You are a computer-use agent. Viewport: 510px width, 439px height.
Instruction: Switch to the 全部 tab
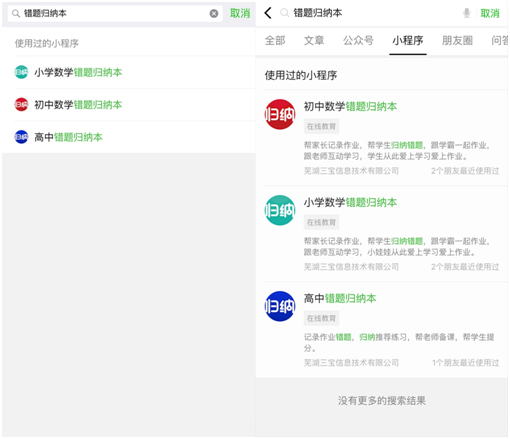[275, 40]
